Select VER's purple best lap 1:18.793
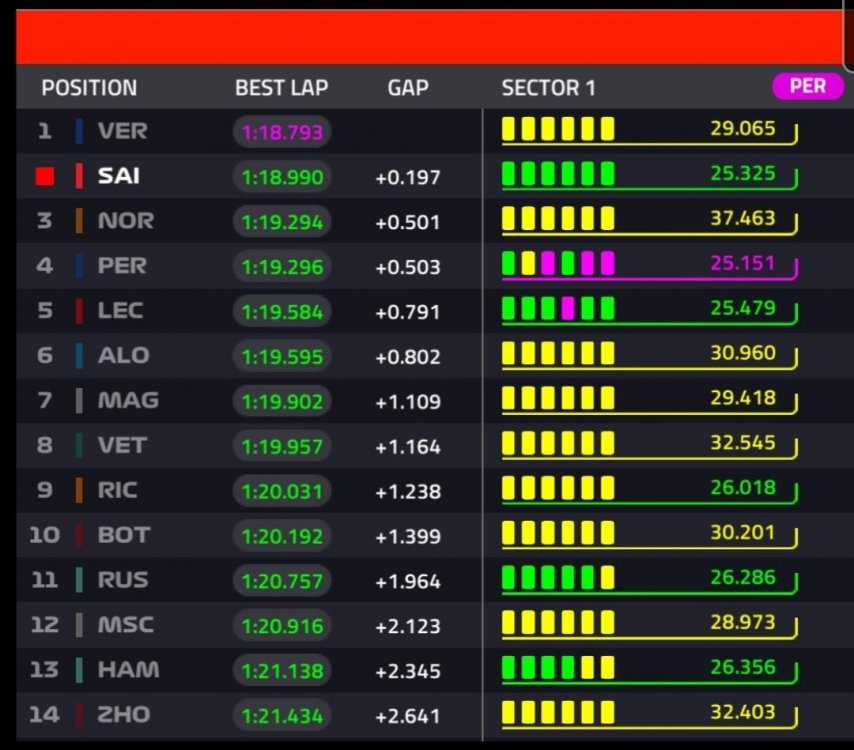854x750 pixels. (x=282, y=132)
